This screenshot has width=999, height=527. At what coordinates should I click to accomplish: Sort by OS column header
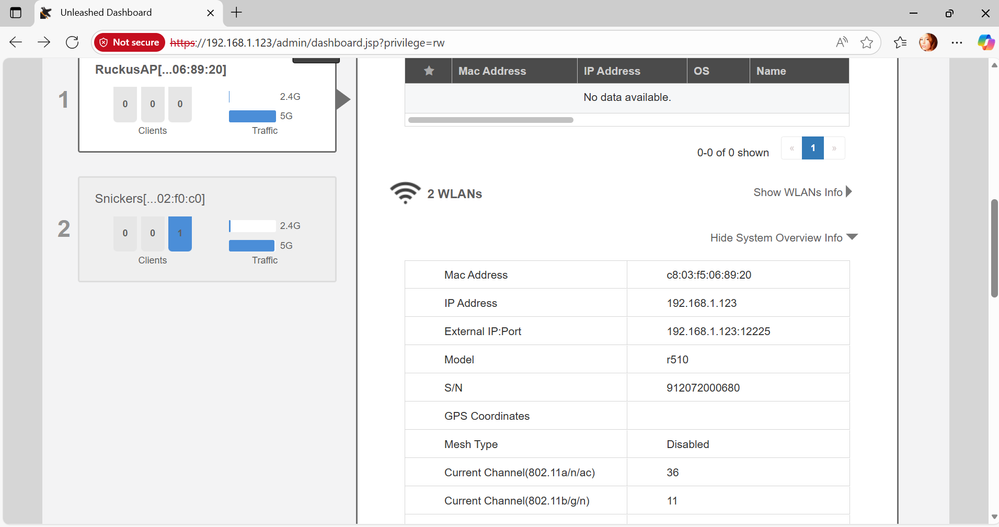point(718,71)
